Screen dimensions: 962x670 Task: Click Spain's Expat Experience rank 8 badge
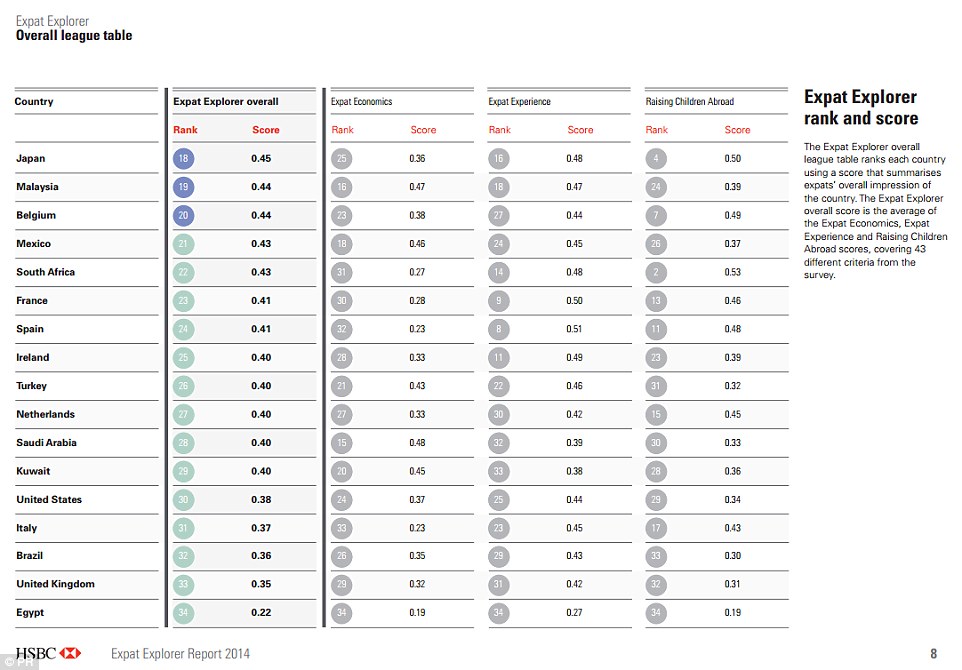tap(498, 329)
